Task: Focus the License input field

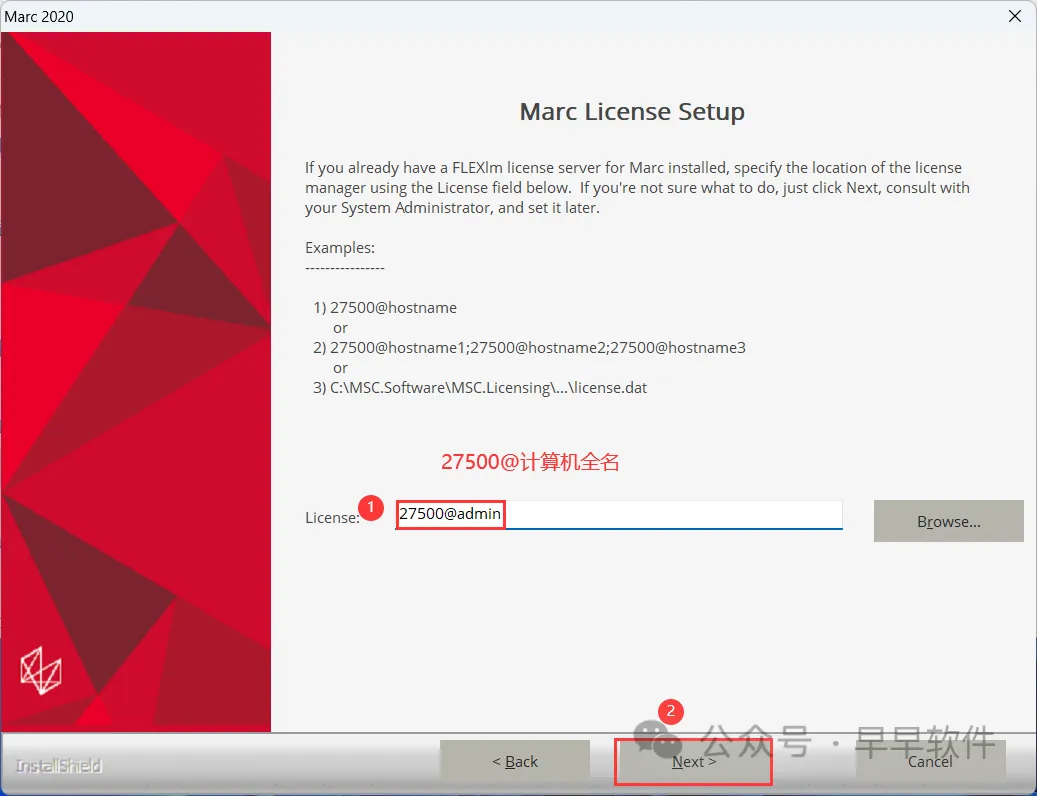Action: pos(619,514)
